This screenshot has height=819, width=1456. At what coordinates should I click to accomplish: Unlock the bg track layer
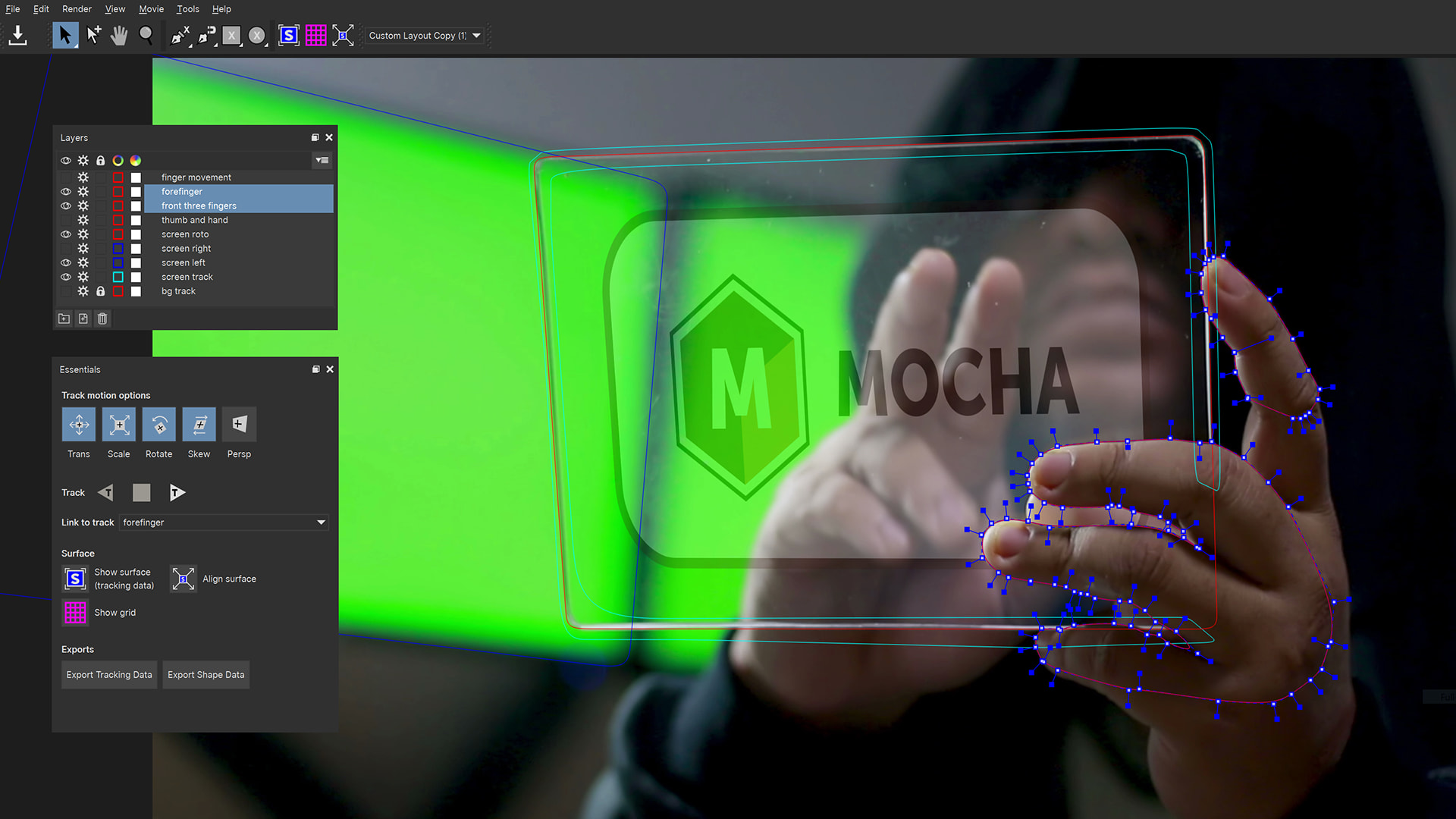[100, 291]
